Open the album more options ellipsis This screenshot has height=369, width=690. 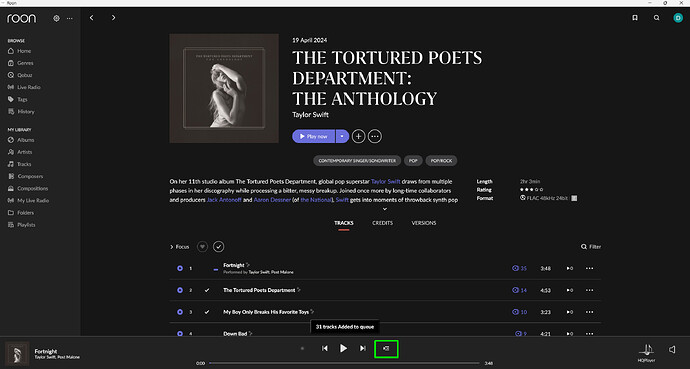click(374, 136)
